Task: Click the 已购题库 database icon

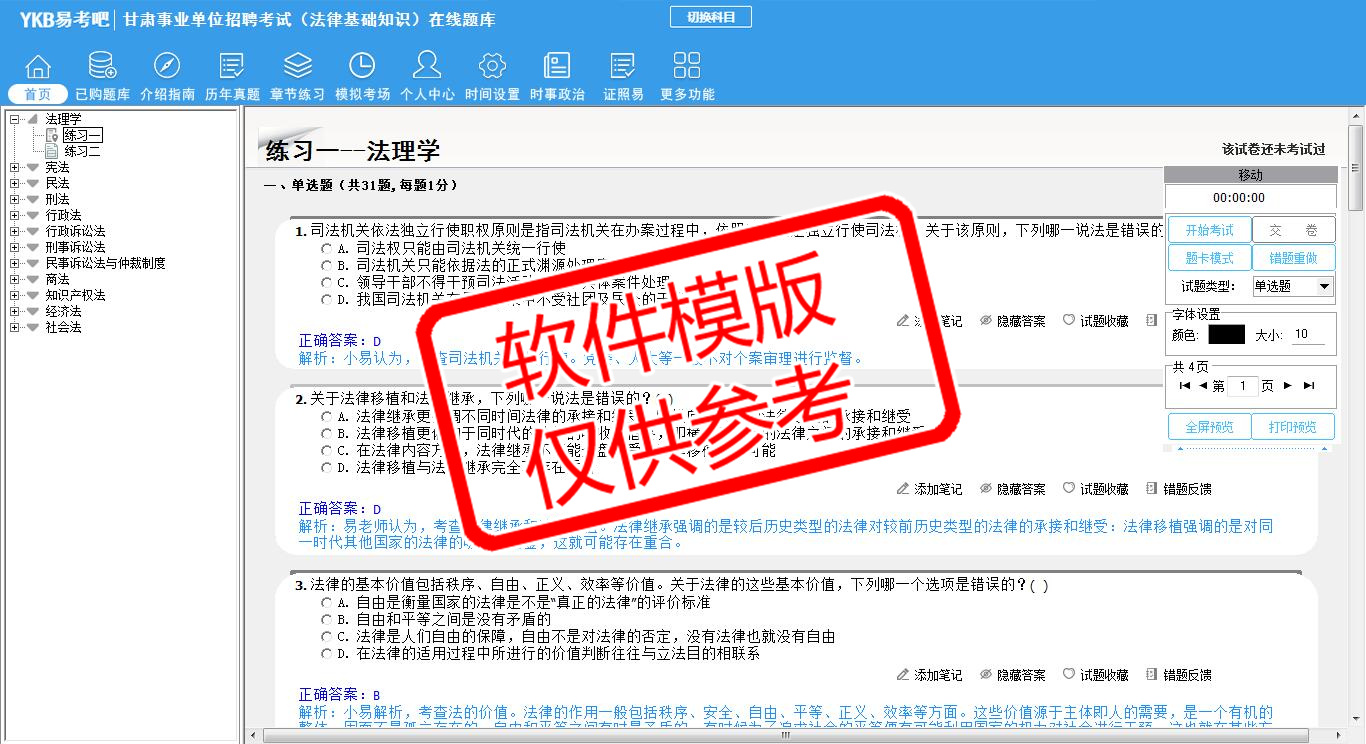Action: tap(102, 67)
